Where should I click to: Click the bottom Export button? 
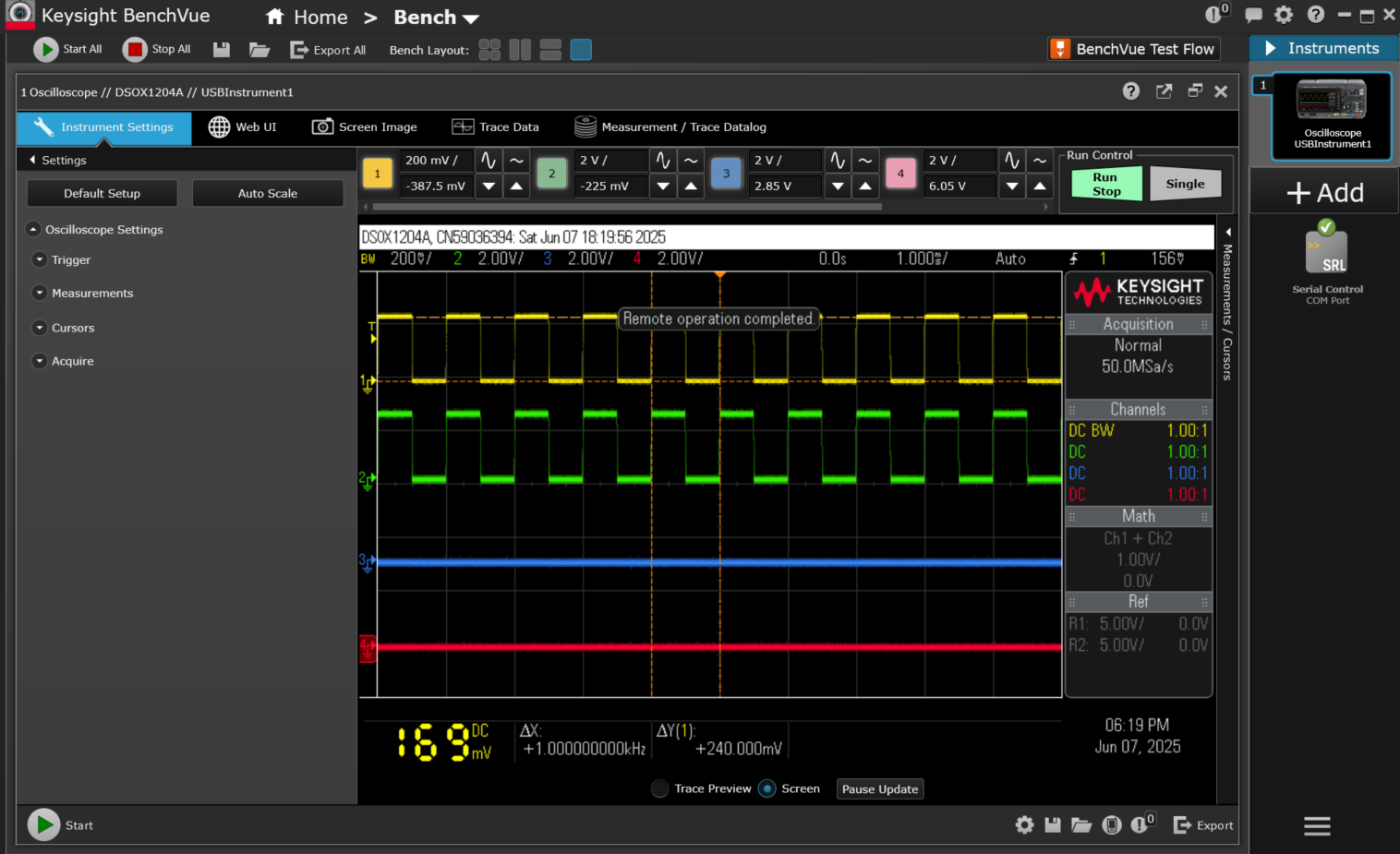pos(1203,825)
